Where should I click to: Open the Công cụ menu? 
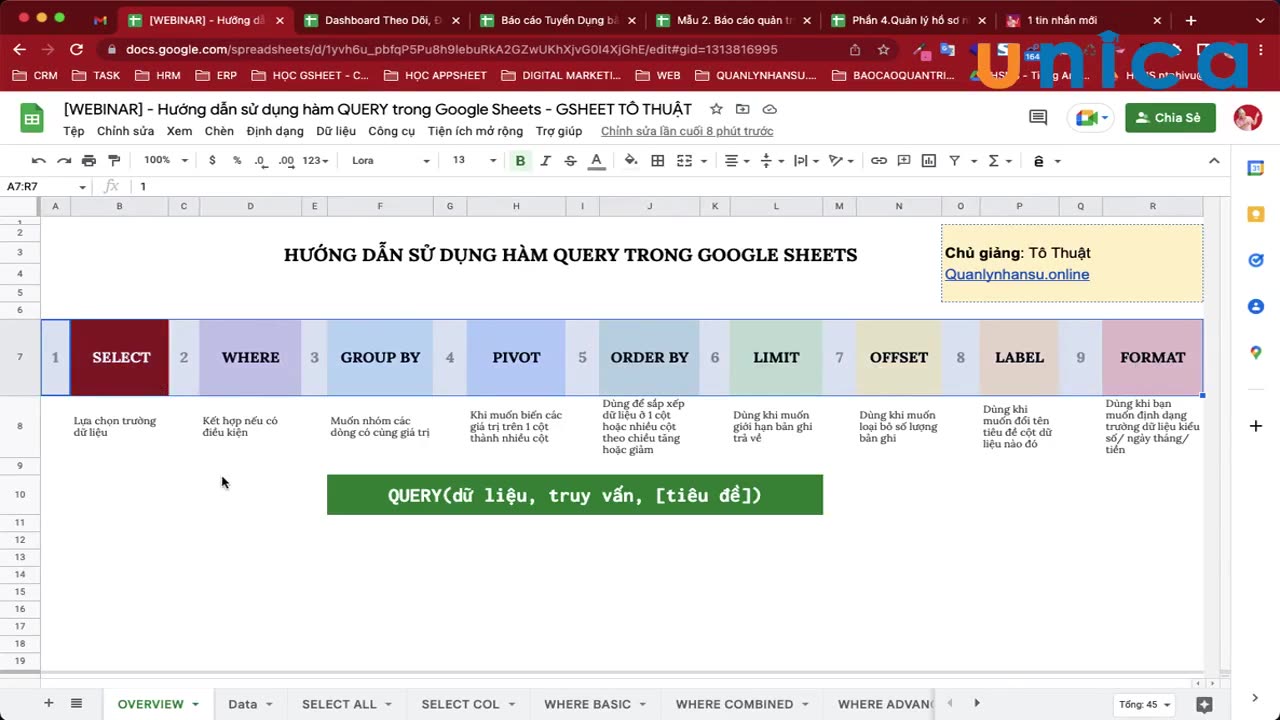click(x=391, y=131)
